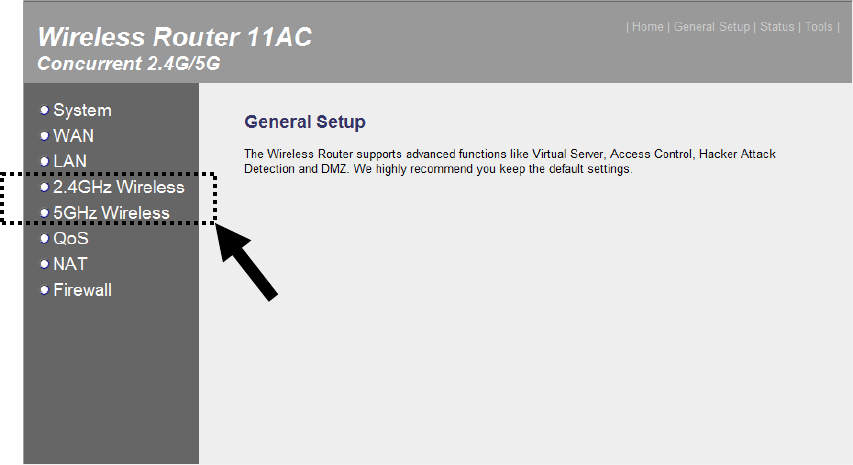
Task: Open 5GHz Wireless settings
Action: pos(112,213)
